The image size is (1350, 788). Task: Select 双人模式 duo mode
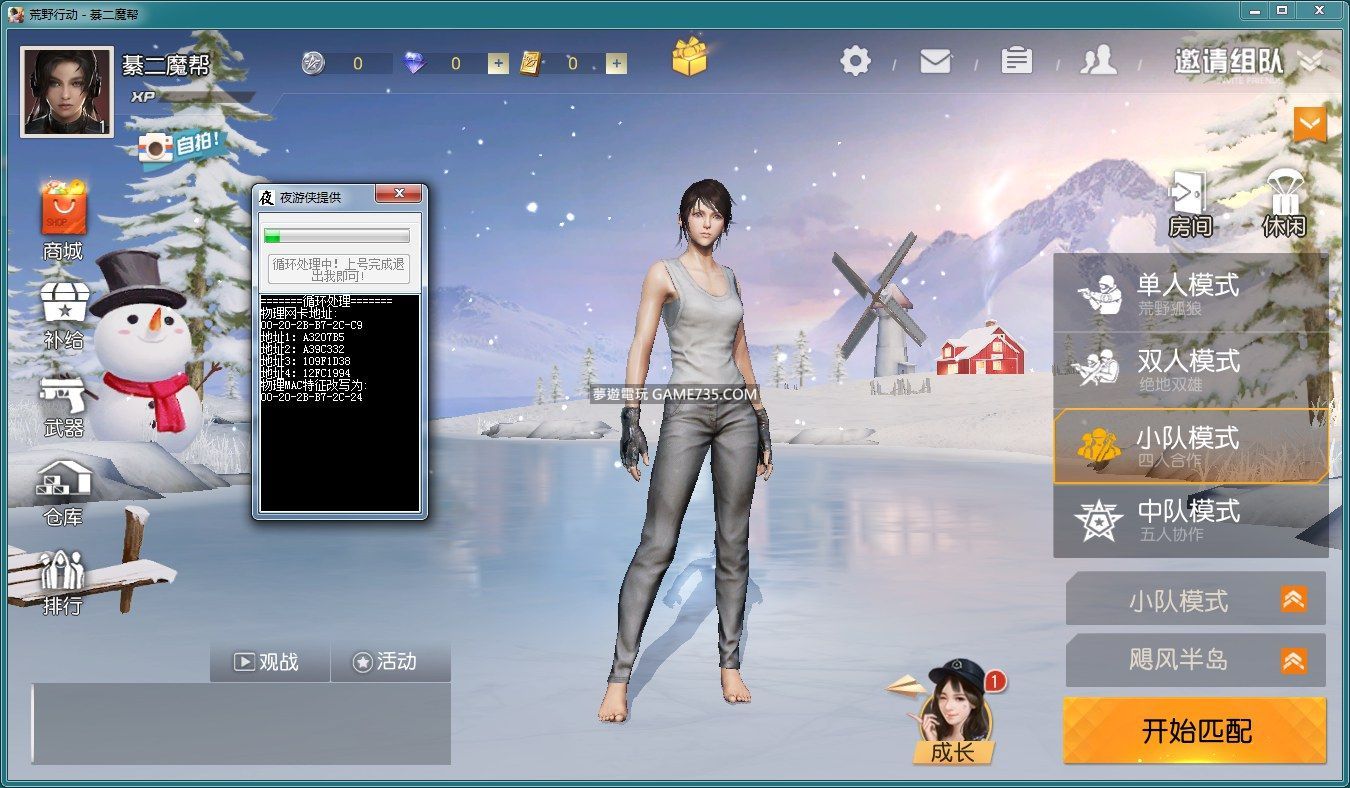coord(1190,369)
